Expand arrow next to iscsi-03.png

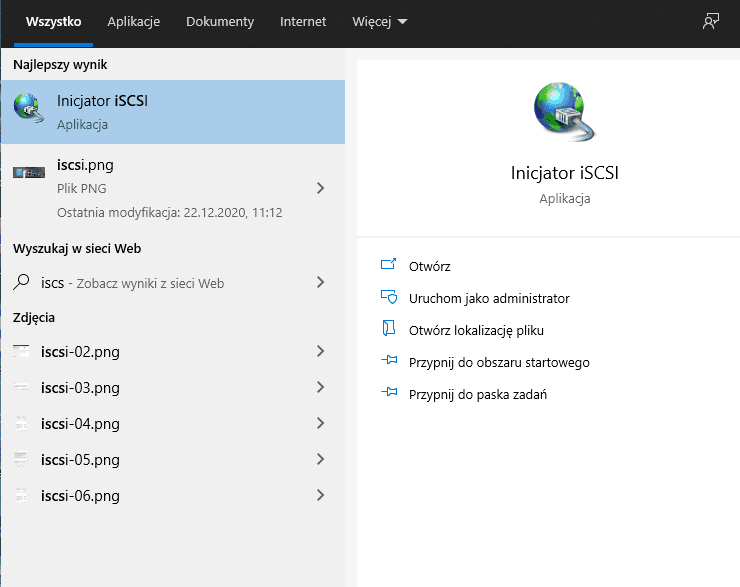(320, 387)
